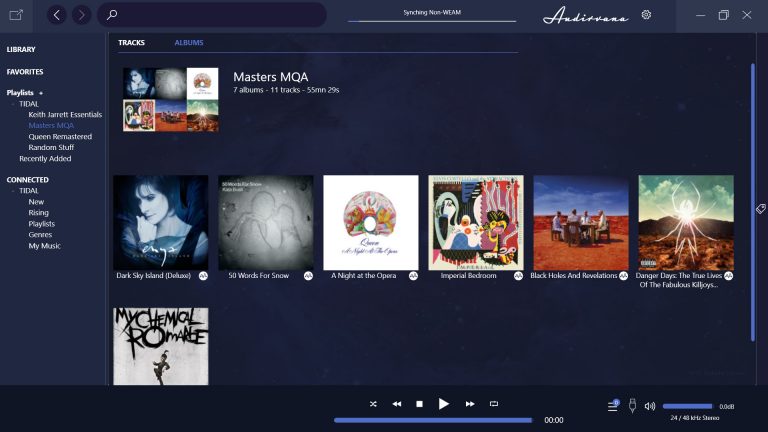Open the My Chemical Romance album cover
The image size is (768, 432).
point(161,346)
